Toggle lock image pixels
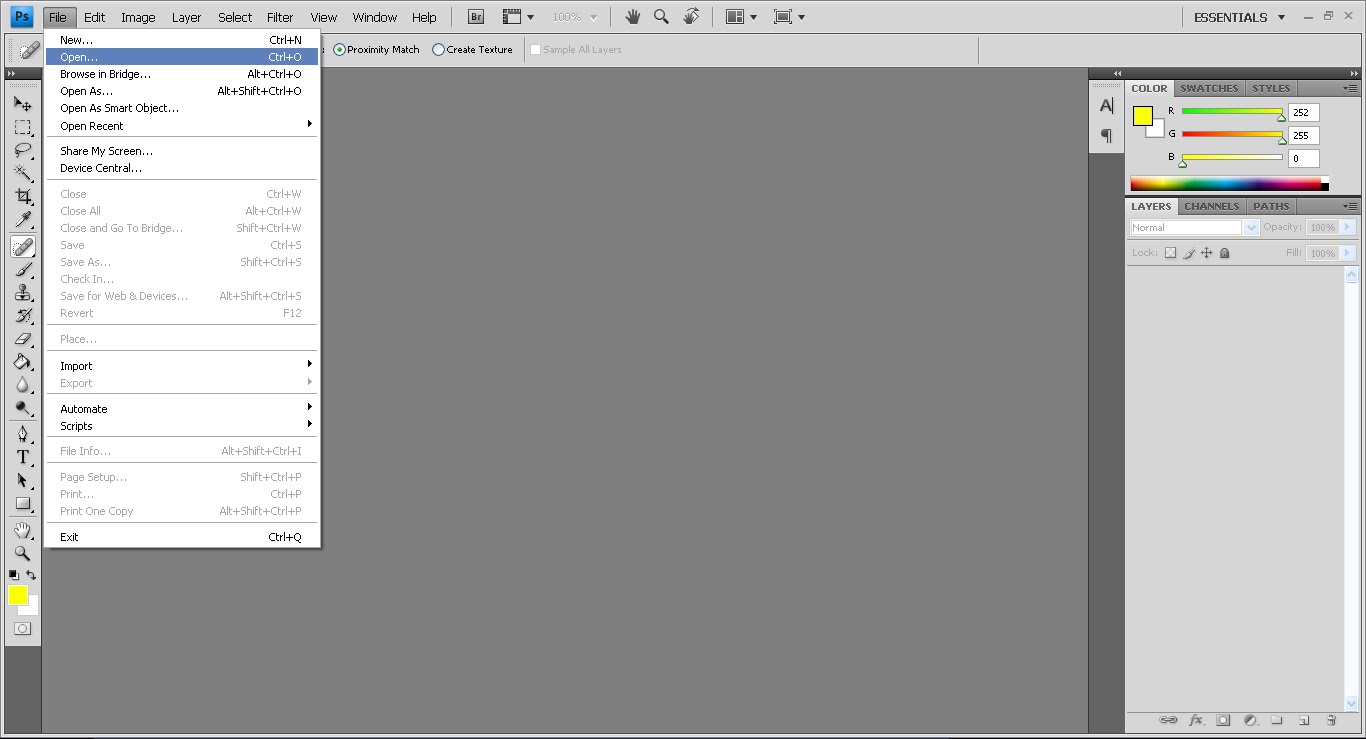The image size is (1366, 739). point(1189,253)
